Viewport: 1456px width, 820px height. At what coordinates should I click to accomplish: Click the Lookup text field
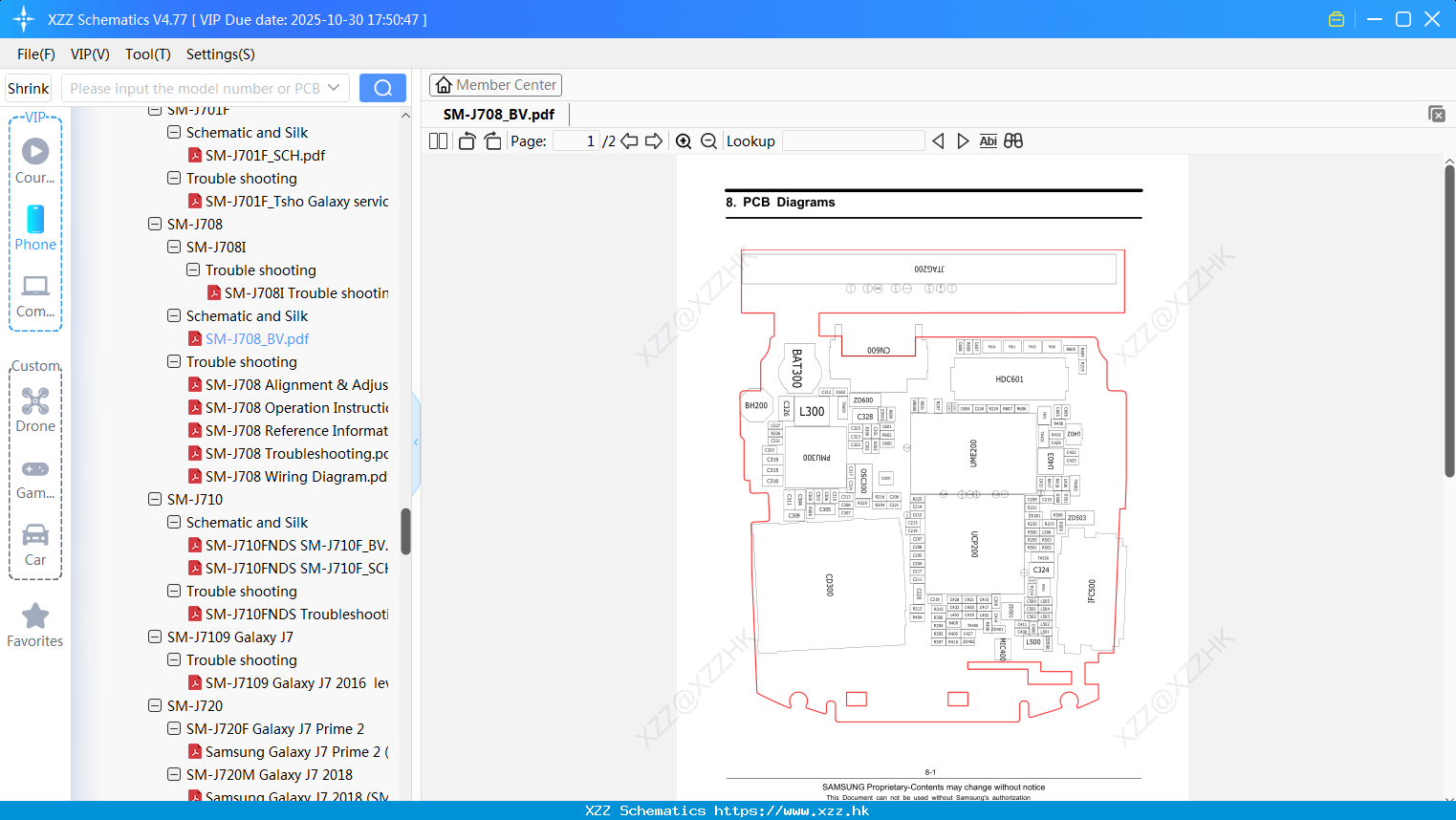pyautogui.click(x=854, y=140)
